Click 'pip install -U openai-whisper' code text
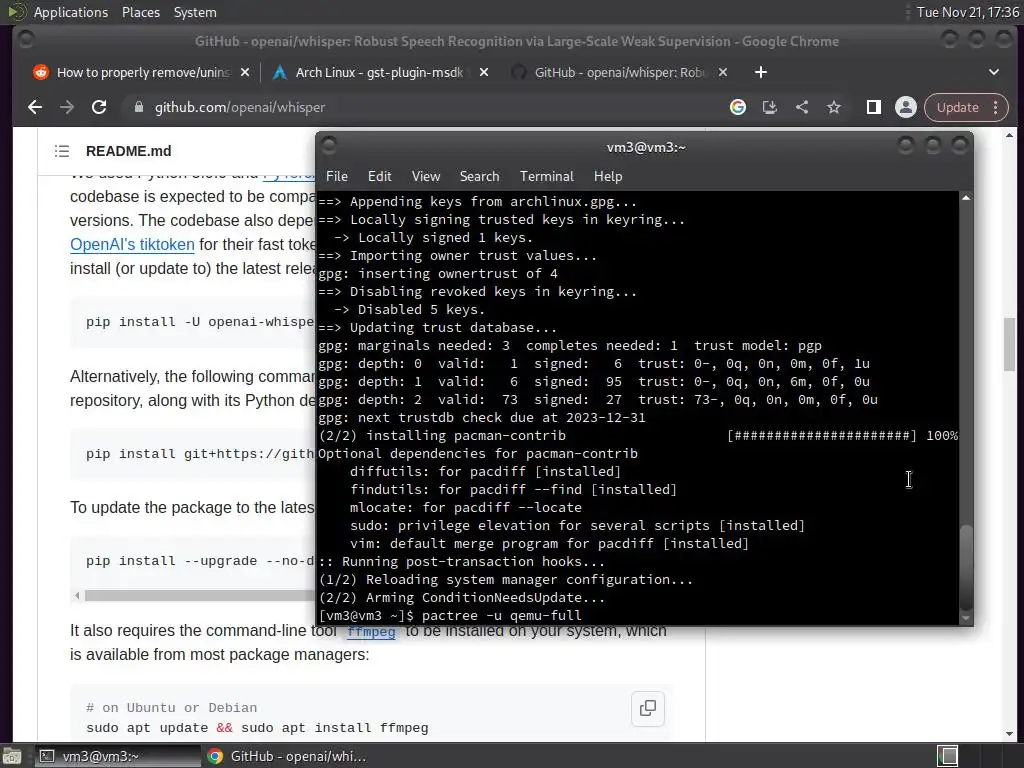This screenshot has height=768, width=1024. click(200, 322)
